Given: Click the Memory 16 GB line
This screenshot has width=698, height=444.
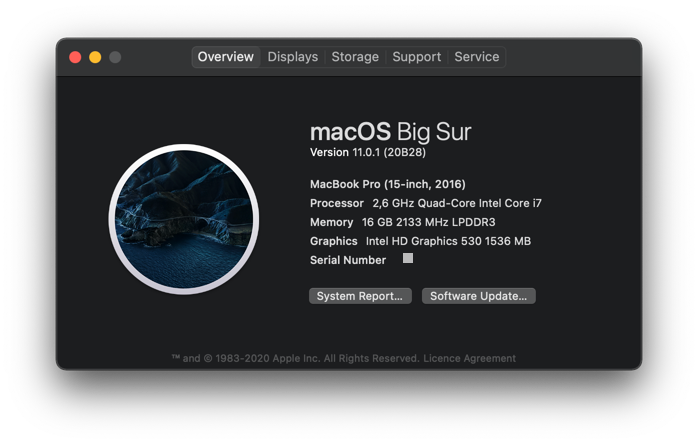Looking at the screenshot, I should tap(402, 222).
